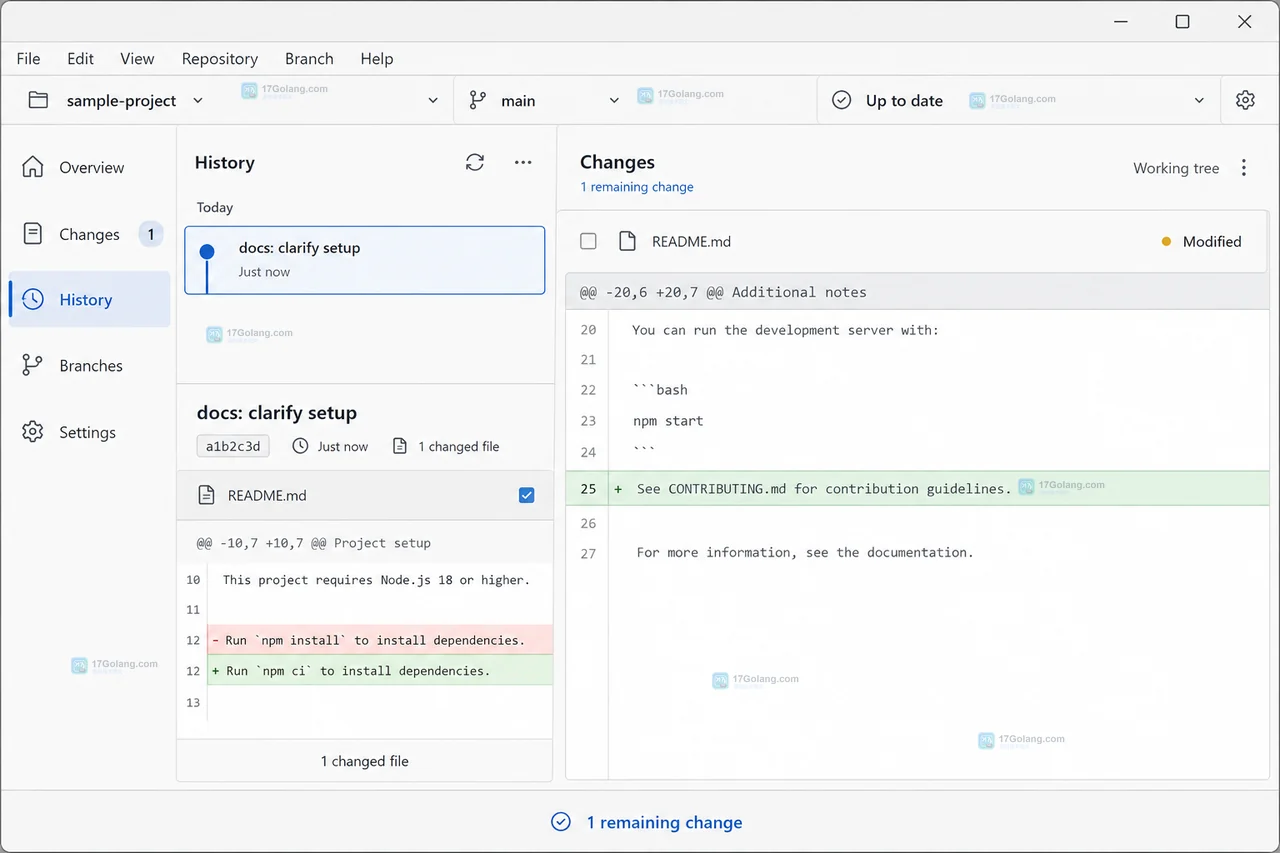Click the git branch icon in toolbar

478,100
